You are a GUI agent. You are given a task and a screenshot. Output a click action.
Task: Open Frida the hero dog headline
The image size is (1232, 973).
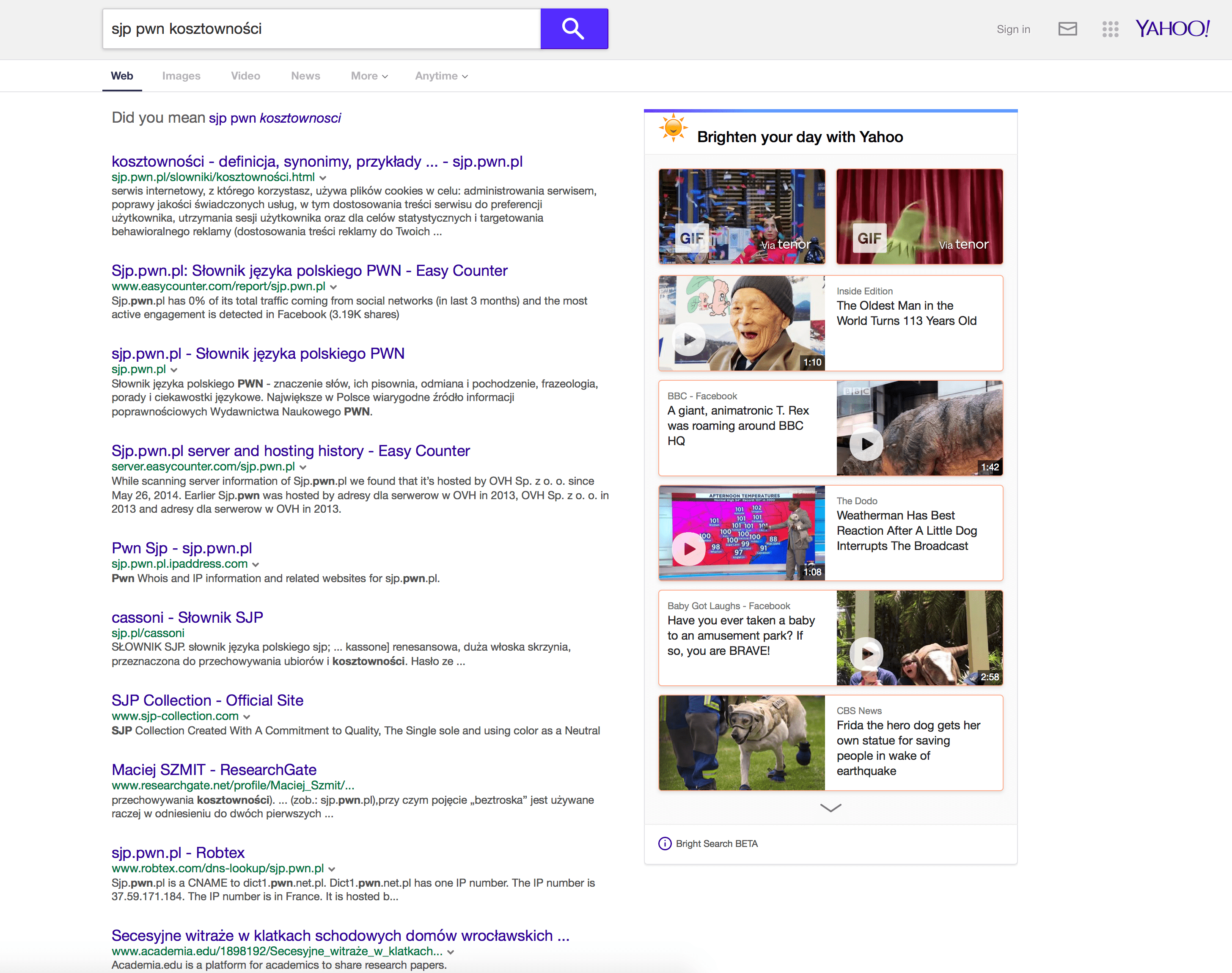(x=908, y=748)
